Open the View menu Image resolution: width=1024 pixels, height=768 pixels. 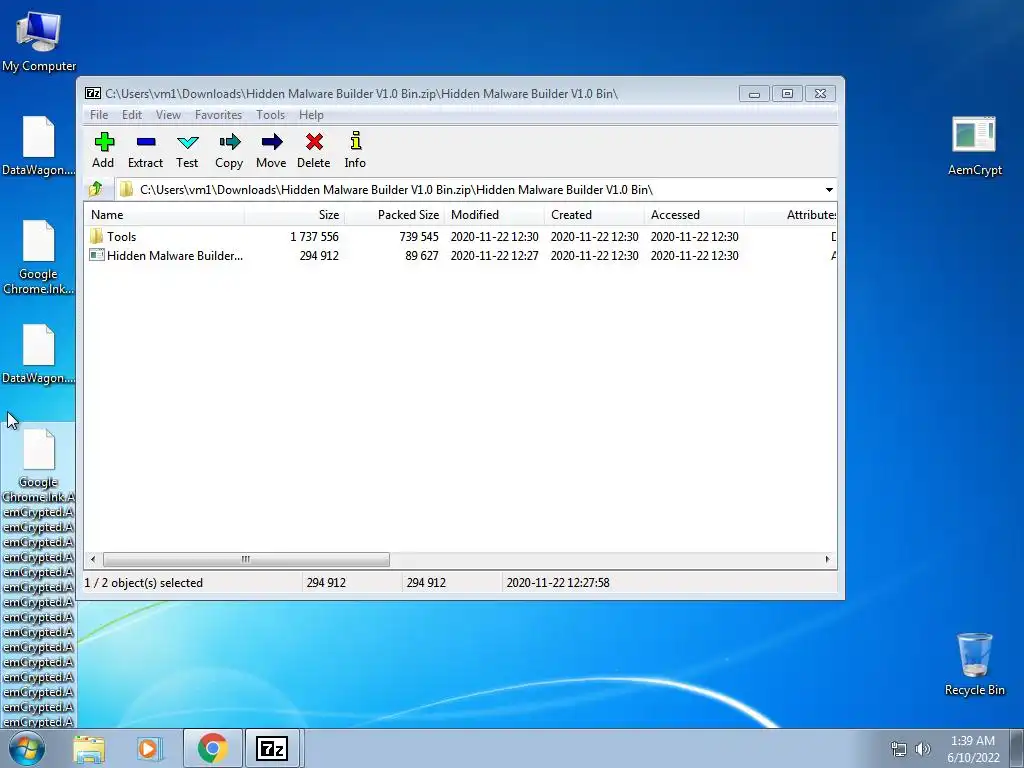coord(168,115)
